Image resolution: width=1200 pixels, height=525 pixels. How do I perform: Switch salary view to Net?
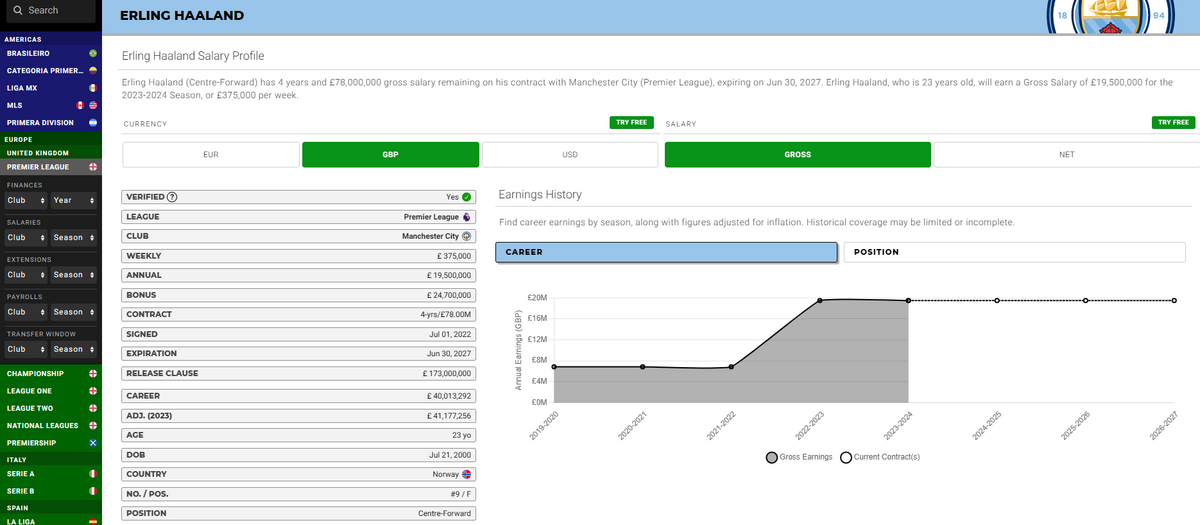(x=1066, y=155)
